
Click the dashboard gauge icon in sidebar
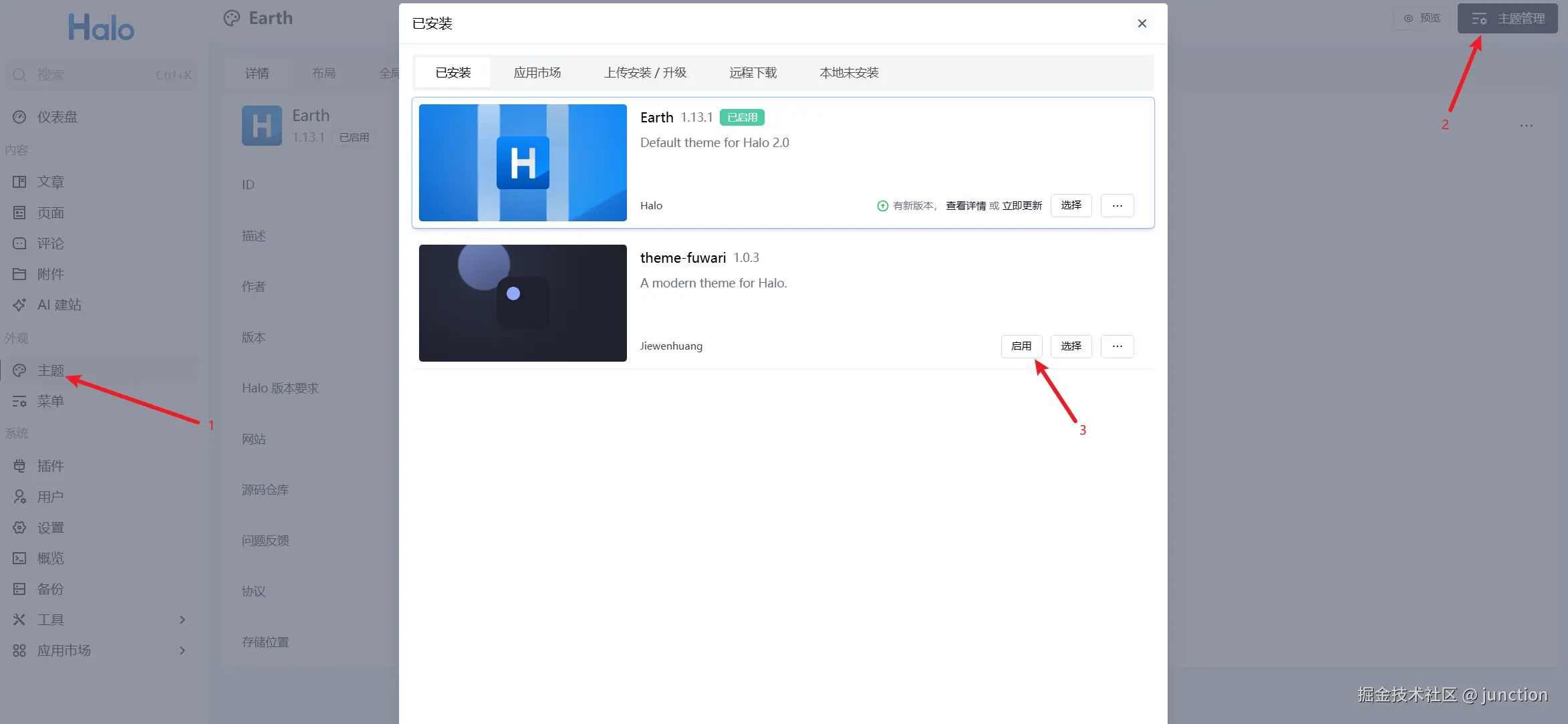pos(19,117)
